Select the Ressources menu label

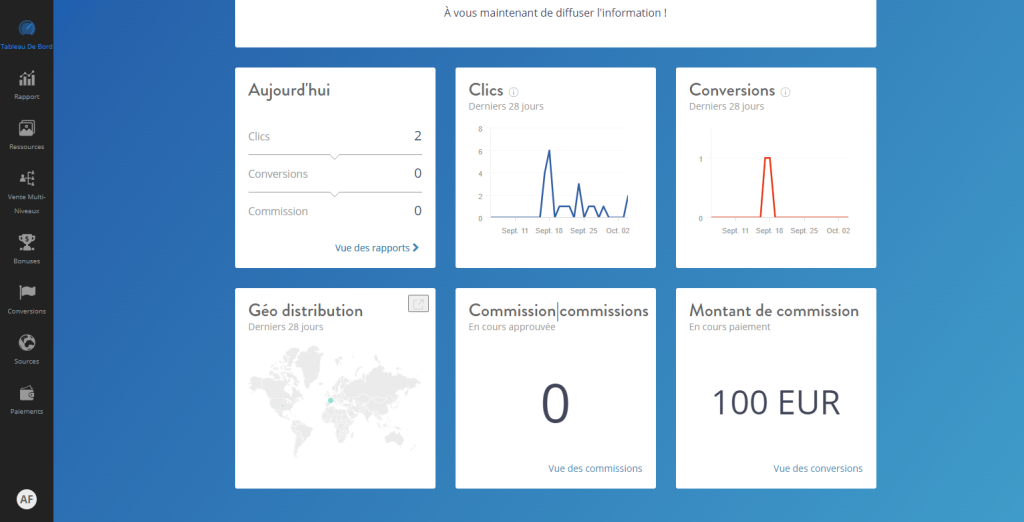point(27,147)
